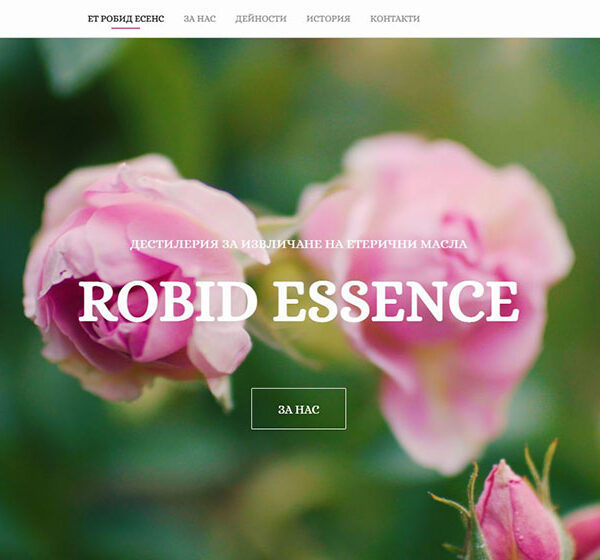Click the word ROBID in the title
Screen dimensions: 600x560
pyautogui.click(x=168, y=302)
